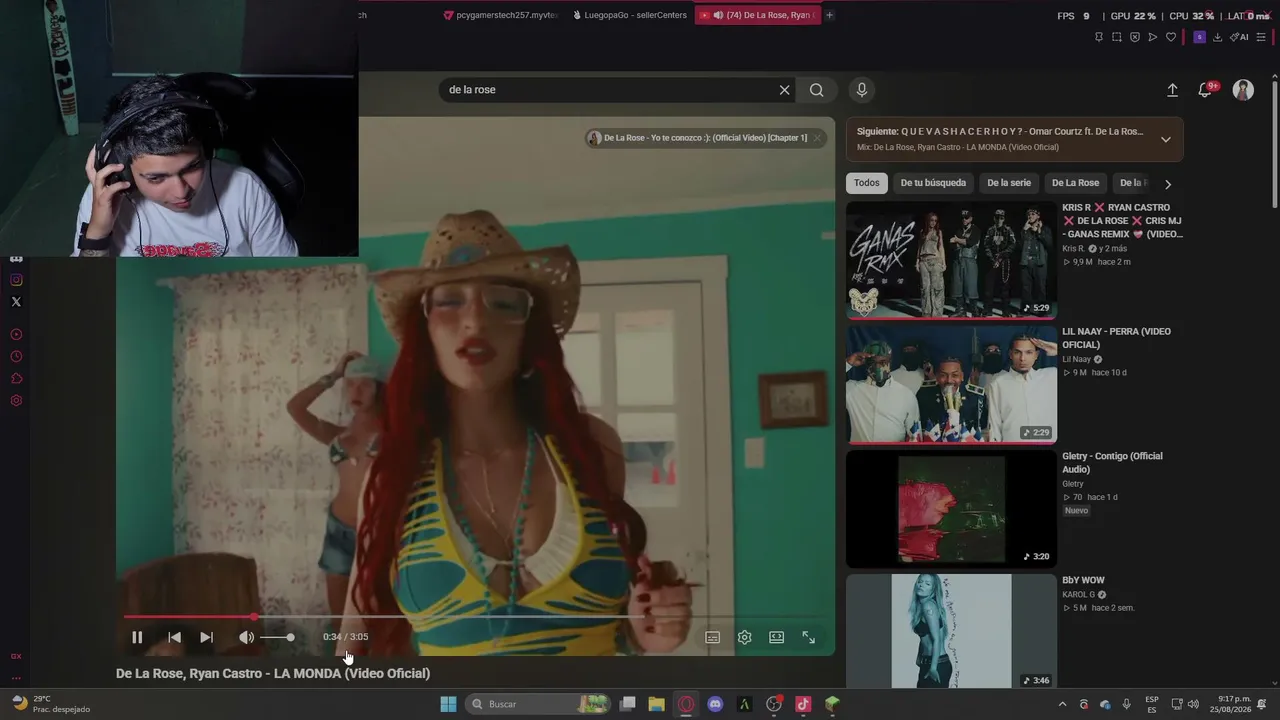Open YouTube notifications bell
The height and width of the screenshot is (720, 1280).
click(x=1206, y=90)
